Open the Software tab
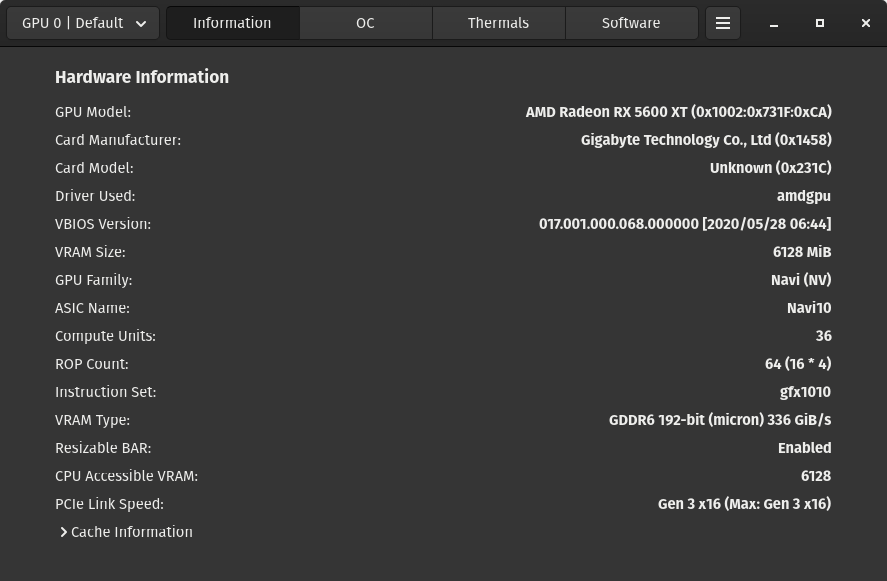This screenshot has height=581, width=887. tap(631, 23)
